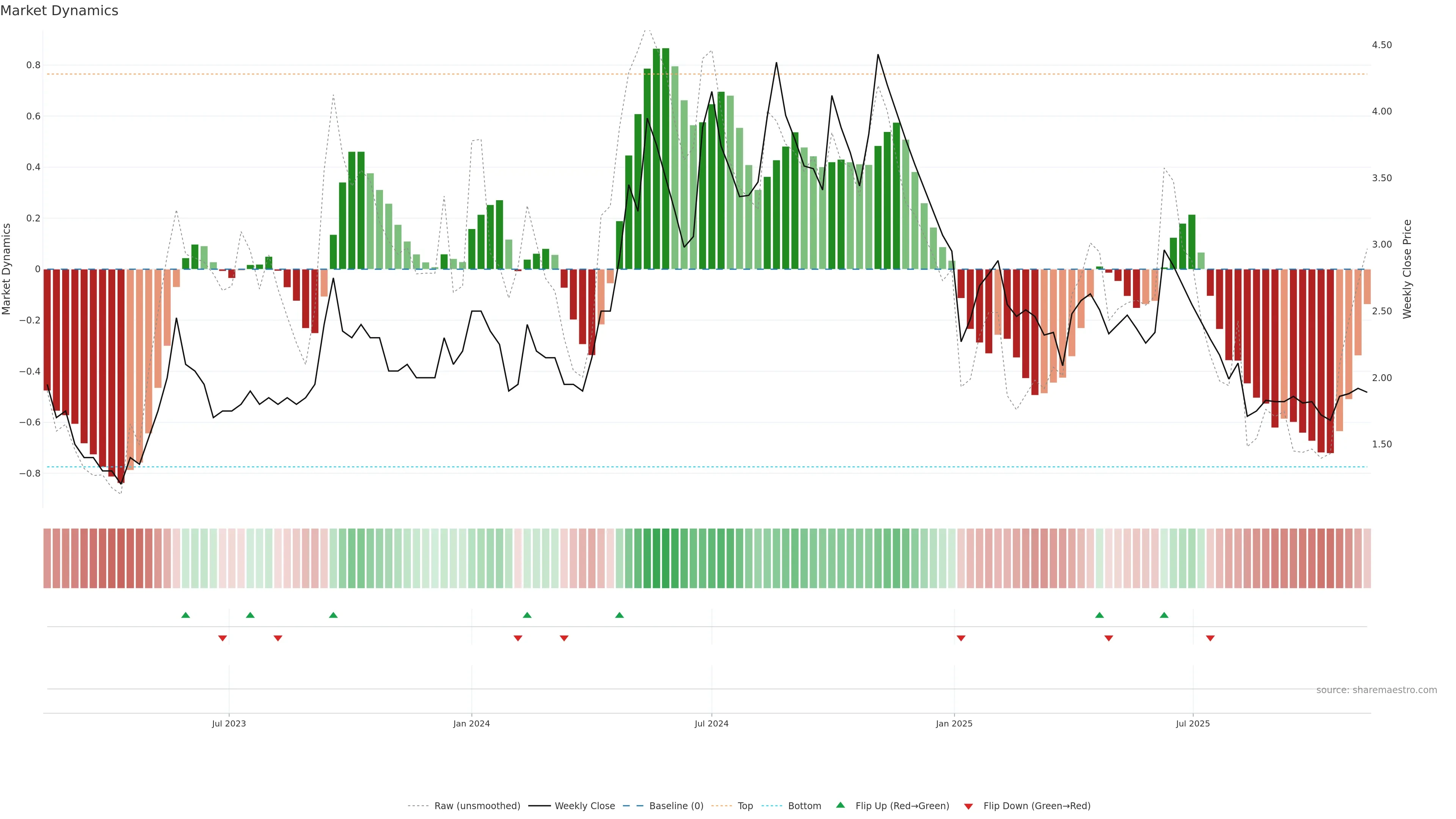Click the red flip-down marker just after Jan 2025
Viewport: 1456px width, 819px height.
coord(961,638)
